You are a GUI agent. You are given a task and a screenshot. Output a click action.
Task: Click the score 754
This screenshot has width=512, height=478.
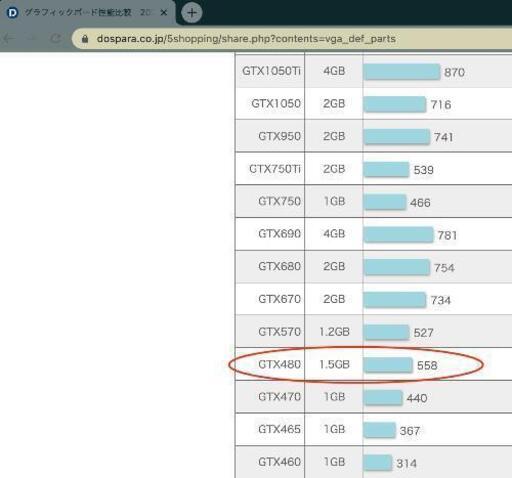click(444, 268)
